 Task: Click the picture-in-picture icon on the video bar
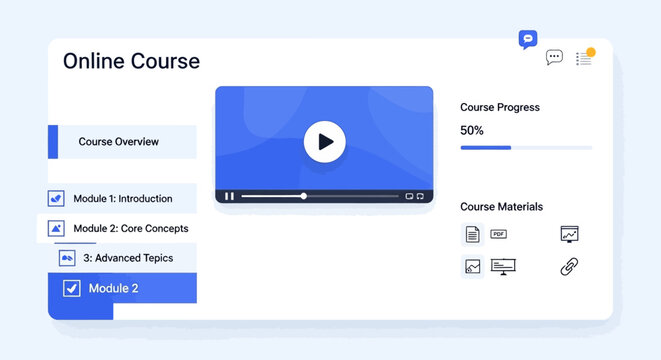pyautogui.click(x=409, y=196)
